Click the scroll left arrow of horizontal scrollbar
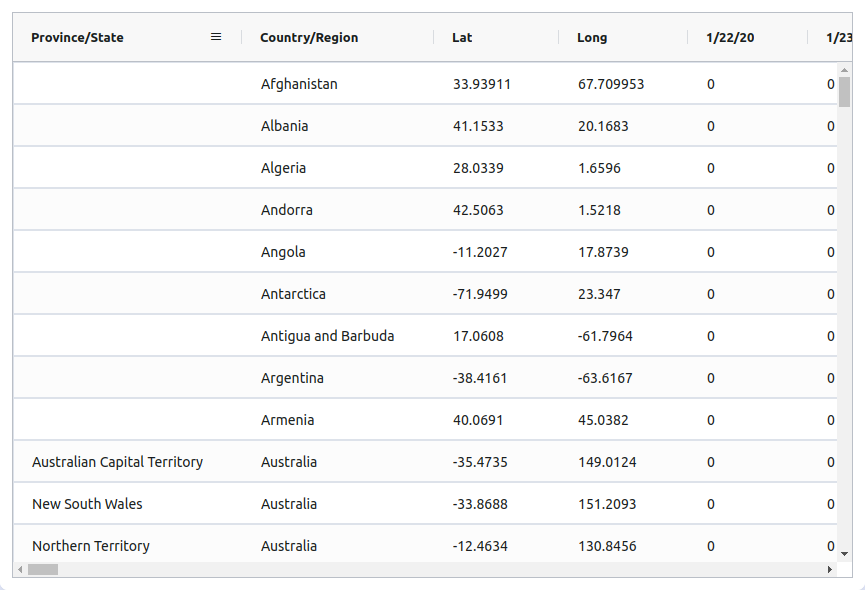Image resolution: width=865 pixels, height=590 pixels. click(x=20, y=570)
